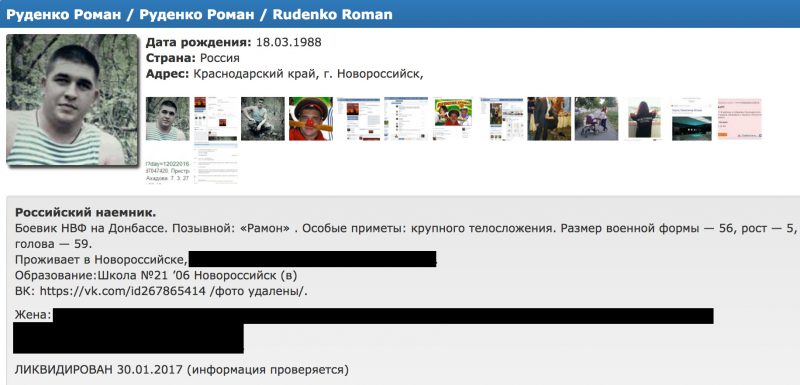800x385 pixels.
Task: Open the pink text screenshot thumbnail
Action: (x=740, y=119)
